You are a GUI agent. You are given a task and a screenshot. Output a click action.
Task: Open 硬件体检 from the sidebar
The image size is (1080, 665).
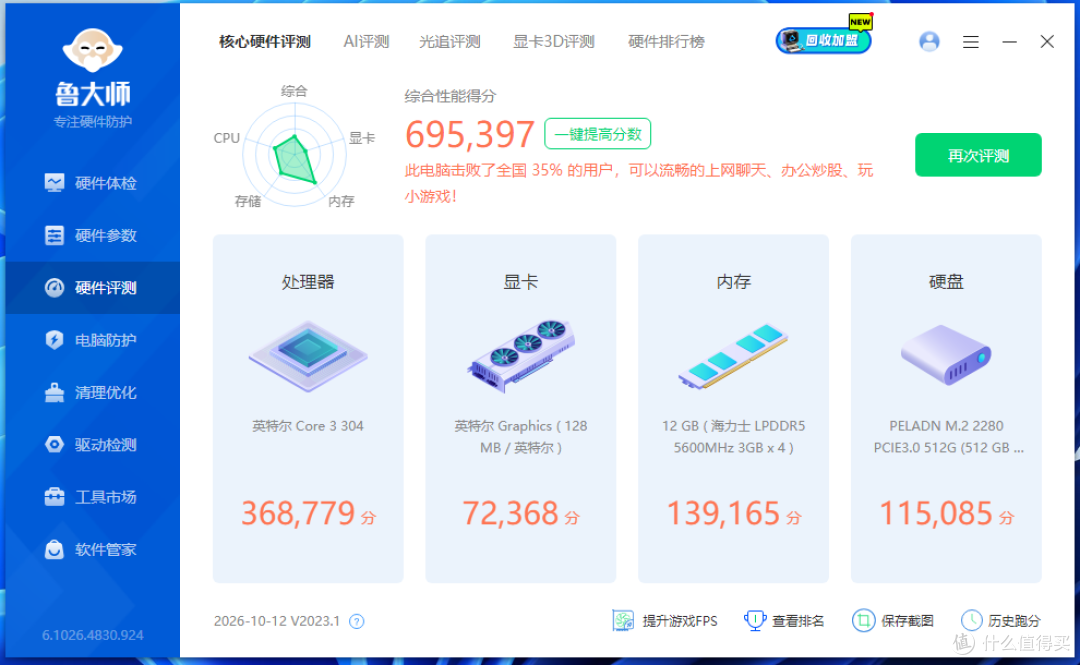92,183
